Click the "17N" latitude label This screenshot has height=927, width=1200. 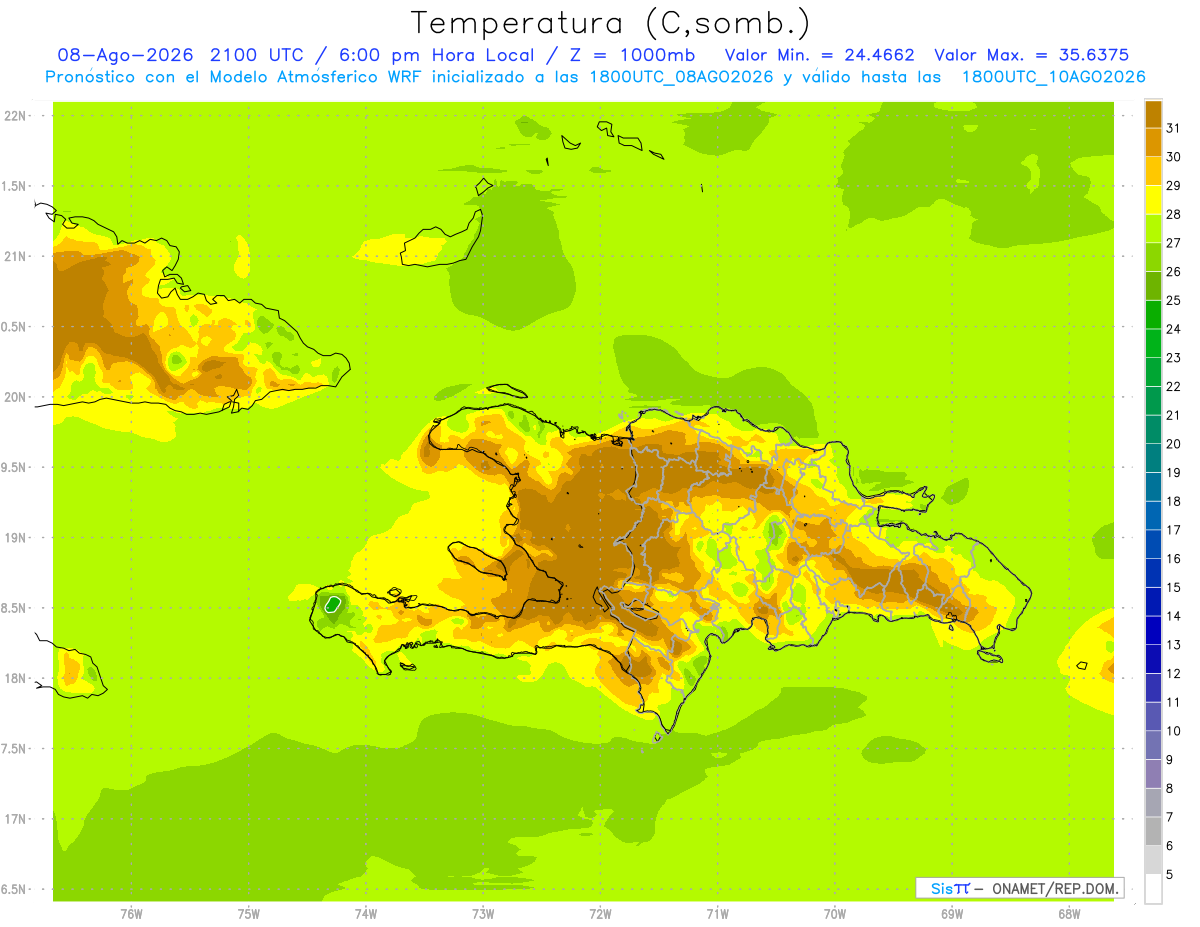click(x=15, y=819)
